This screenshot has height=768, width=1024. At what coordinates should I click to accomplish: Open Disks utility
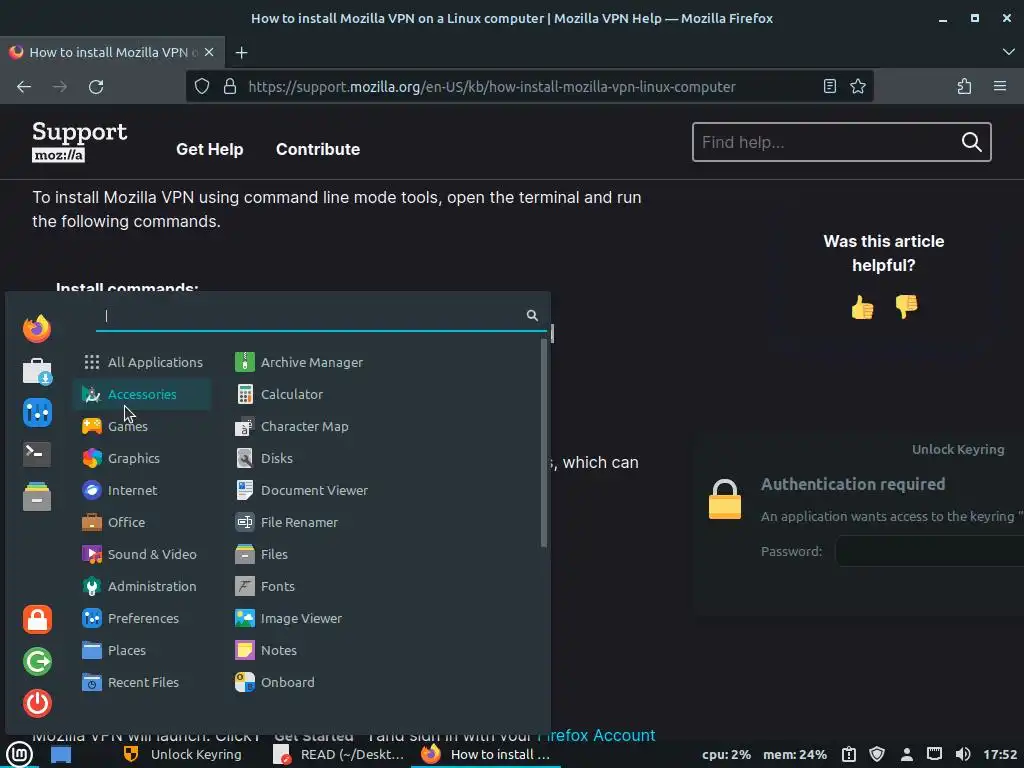(x=264, y=458)
